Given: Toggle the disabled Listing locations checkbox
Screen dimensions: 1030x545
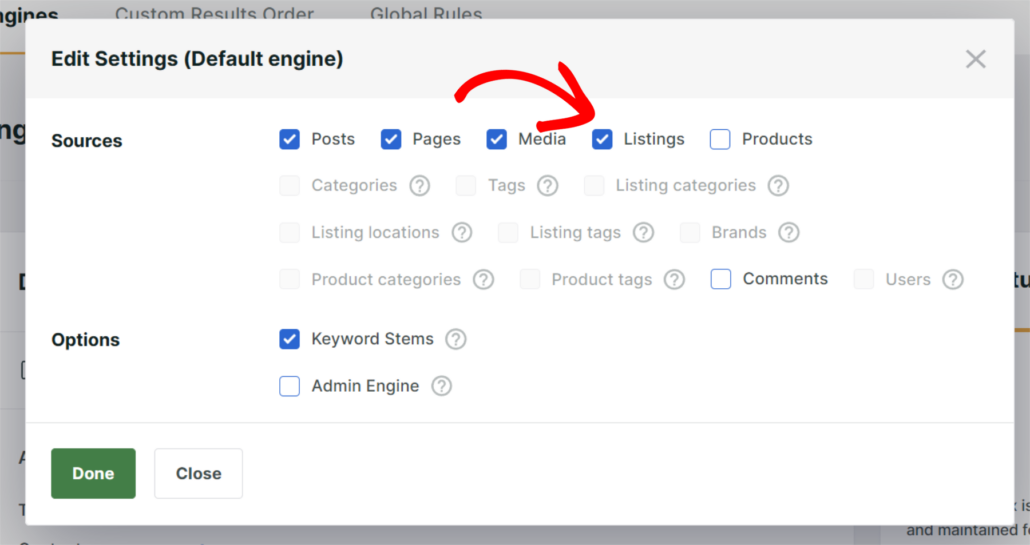Looking at the screenshot, I should coord(290,232).
